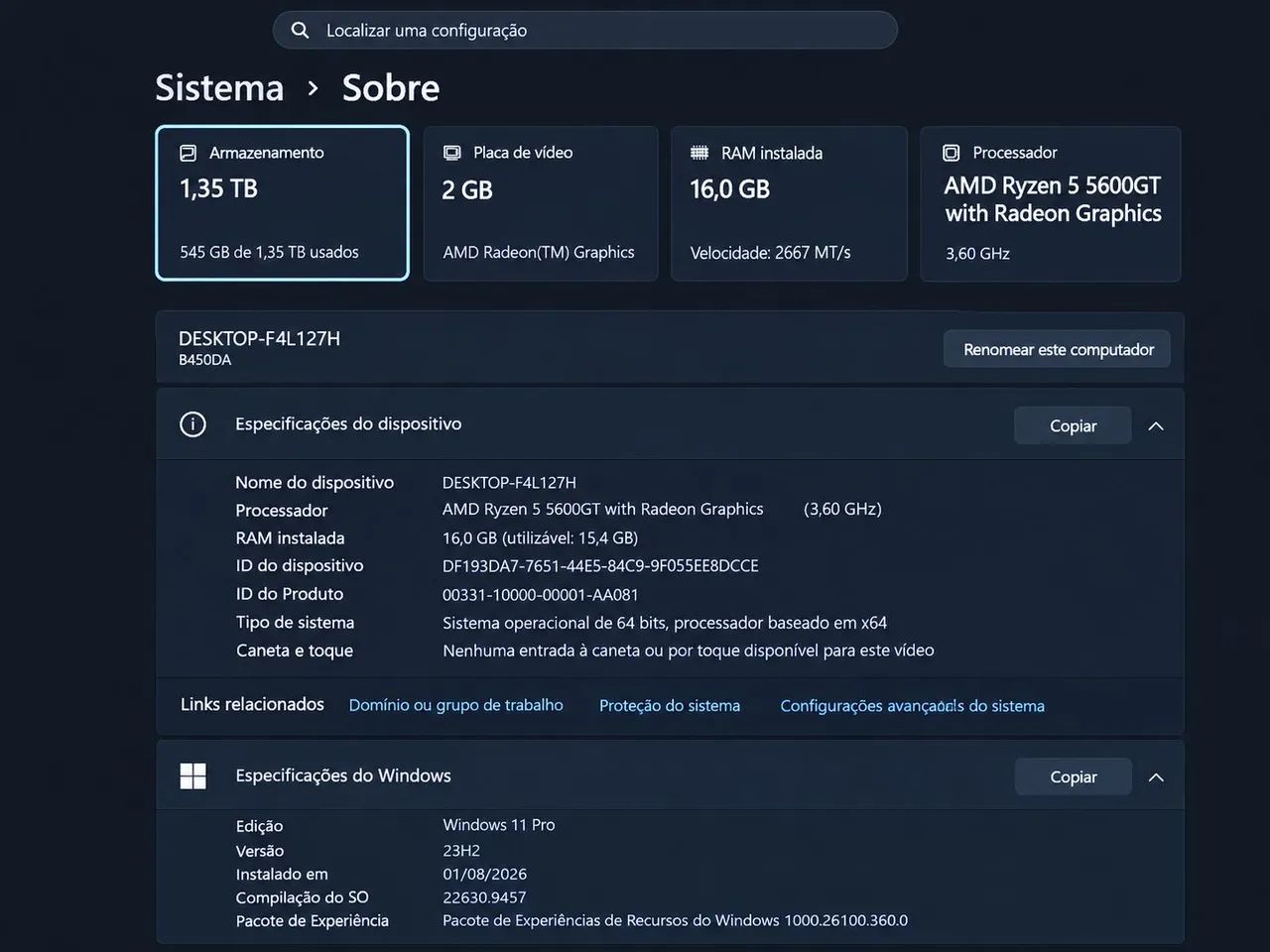Select the Caneta e toque label
1270x952 pixels.
point(295,651)
